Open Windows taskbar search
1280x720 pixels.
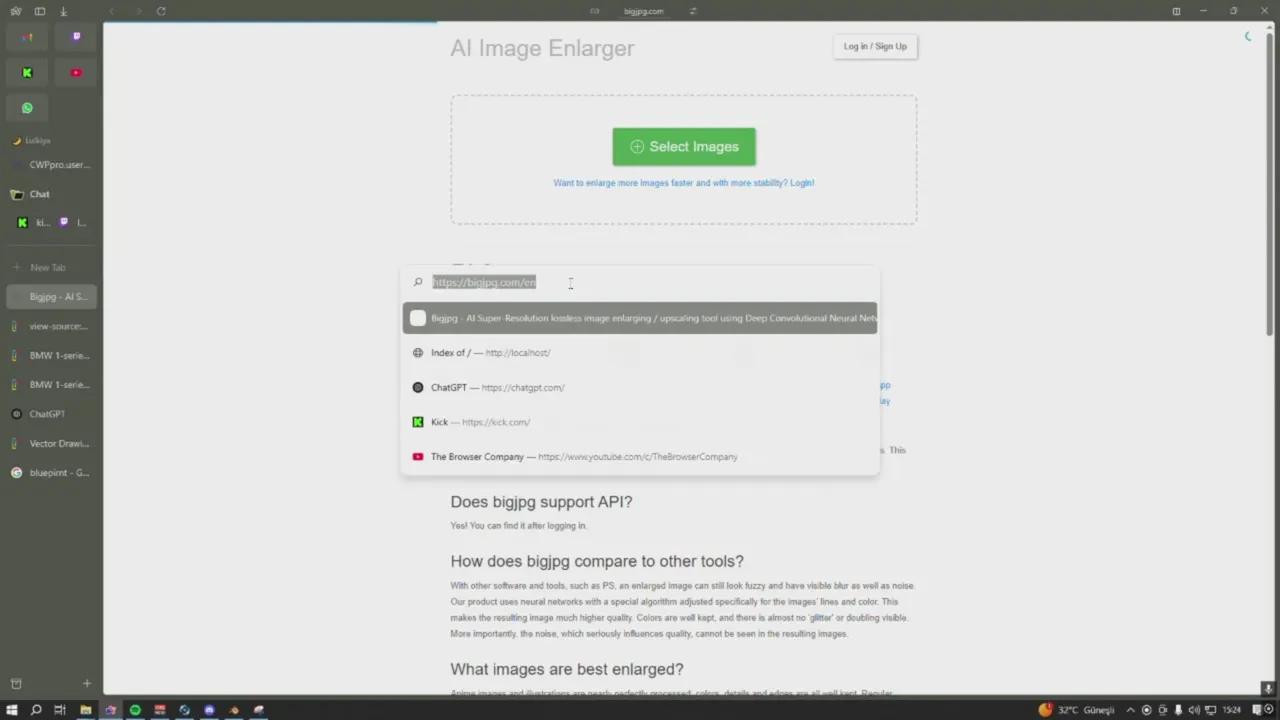[x=36, y=710]
